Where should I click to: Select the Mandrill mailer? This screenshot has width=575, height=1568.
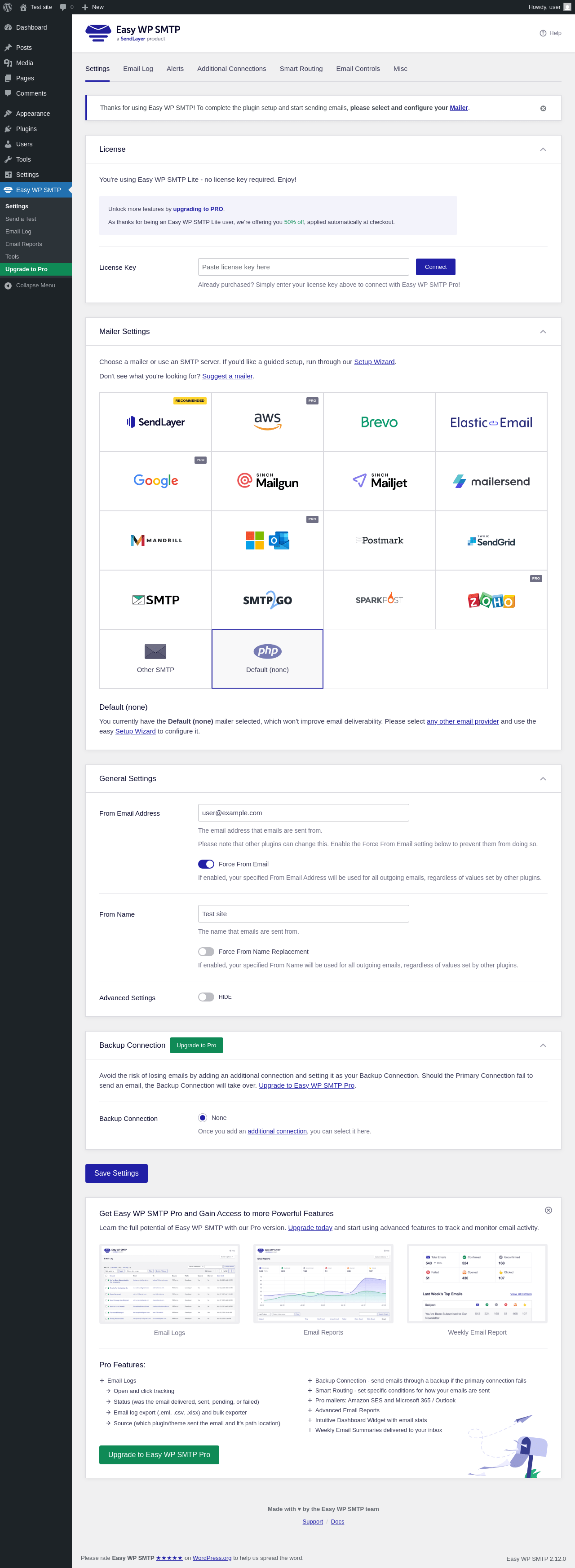pyautogui.click(x=155, y=540)
